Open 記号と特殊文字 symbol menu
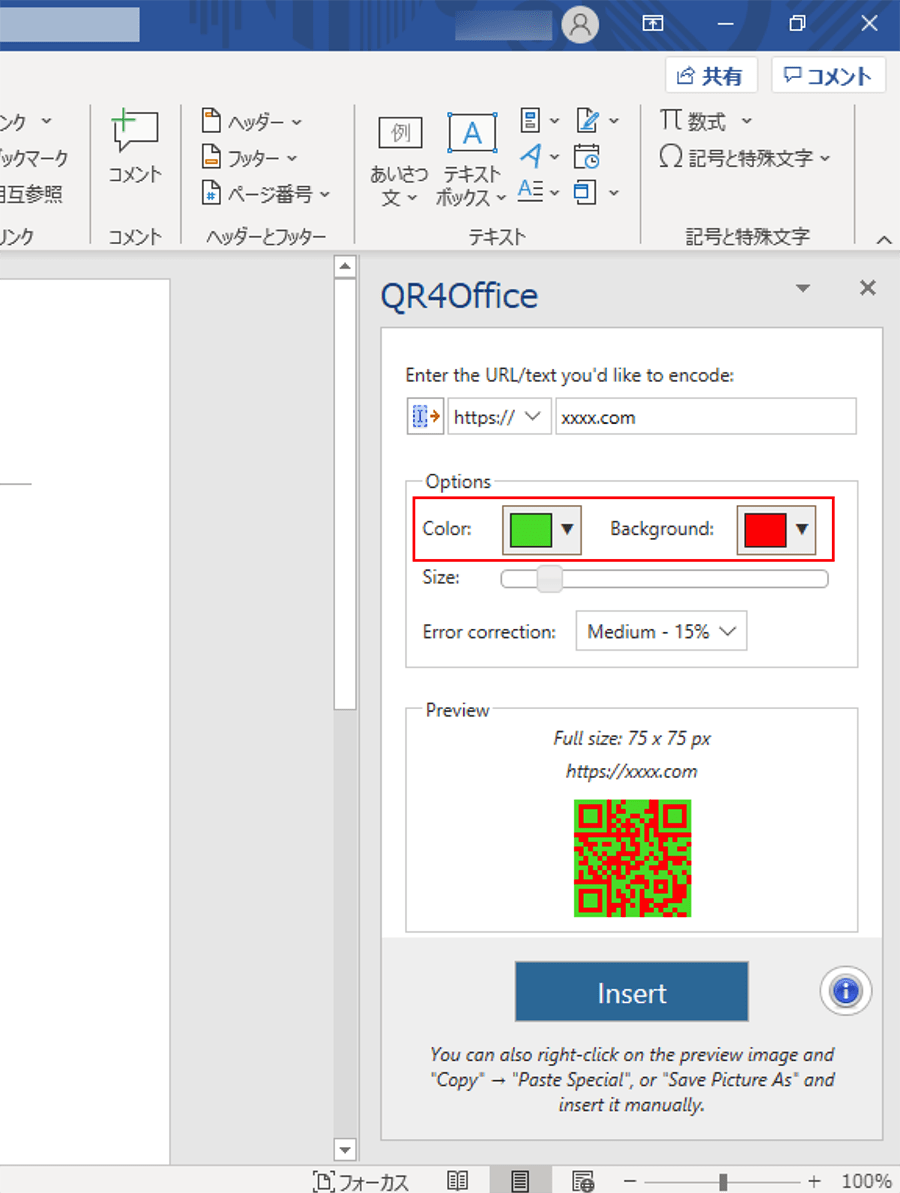This screenshot has height=1193, width=900. (x=745, y=157)
